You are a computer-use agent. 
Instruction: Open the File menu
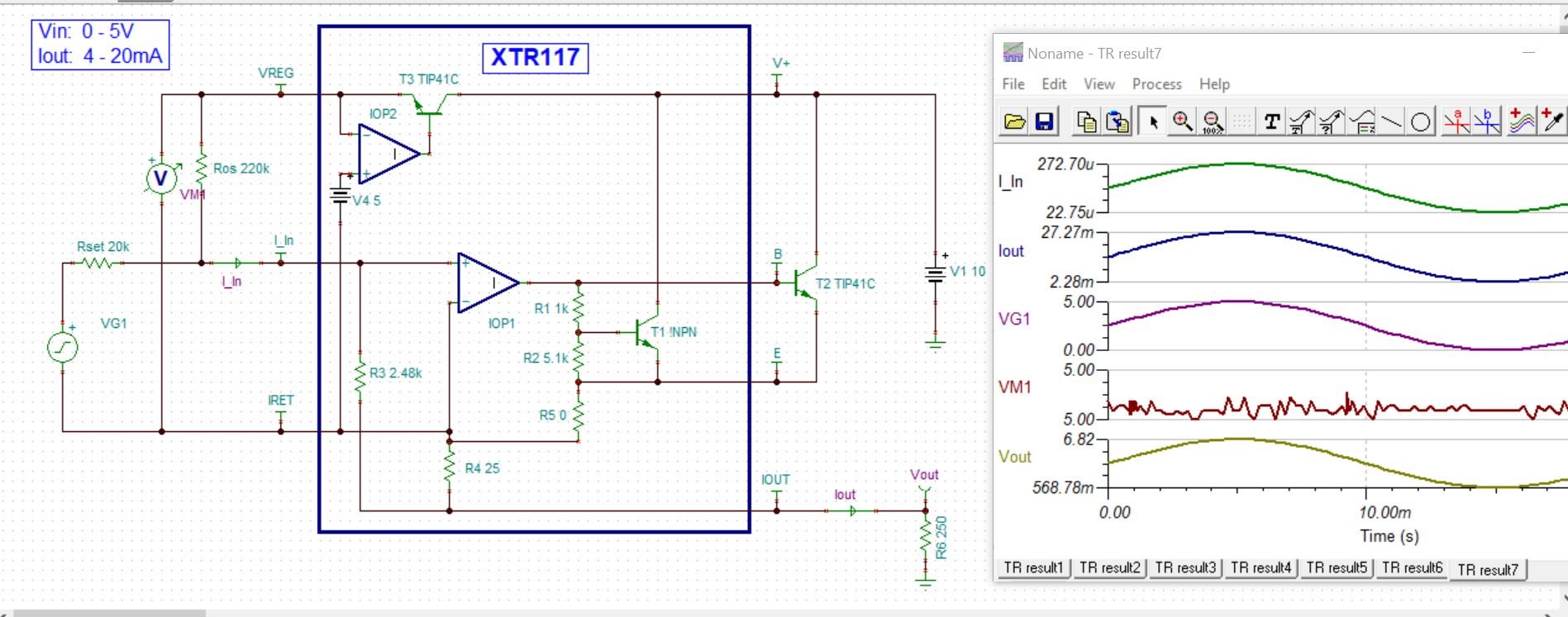(1013, 84)
